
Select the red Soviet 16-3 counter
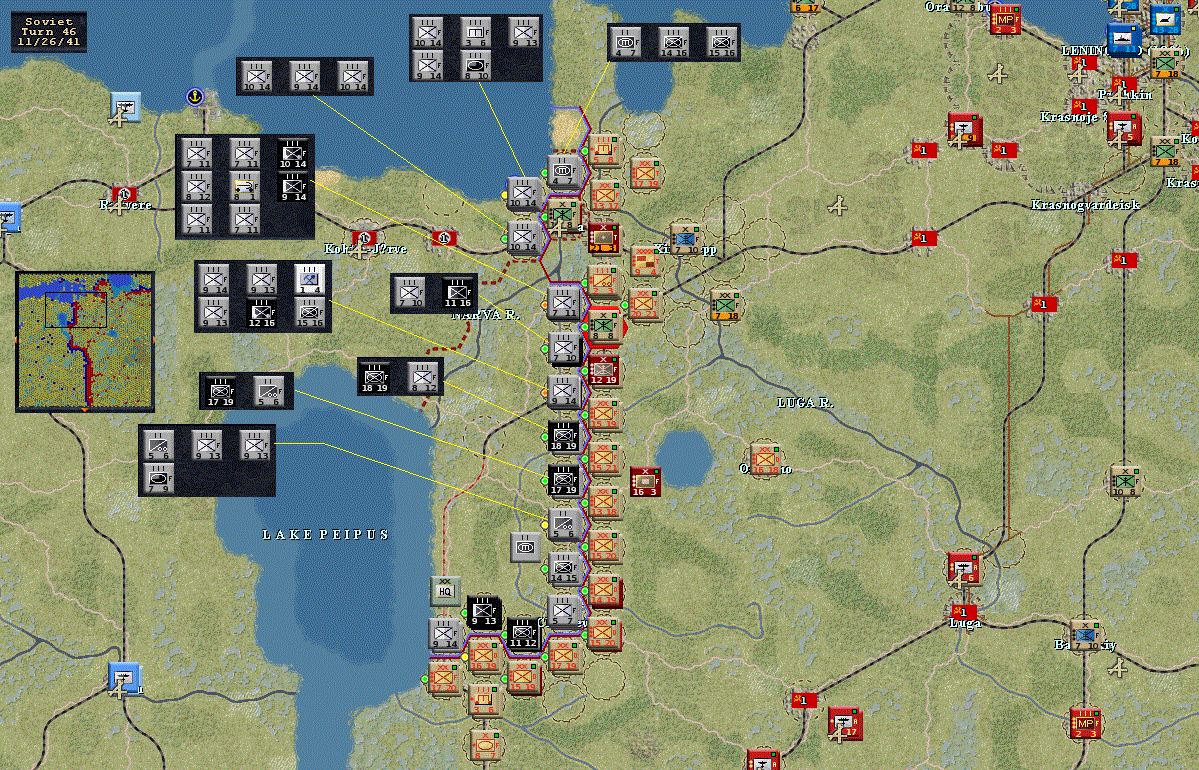tap(645, 482)
